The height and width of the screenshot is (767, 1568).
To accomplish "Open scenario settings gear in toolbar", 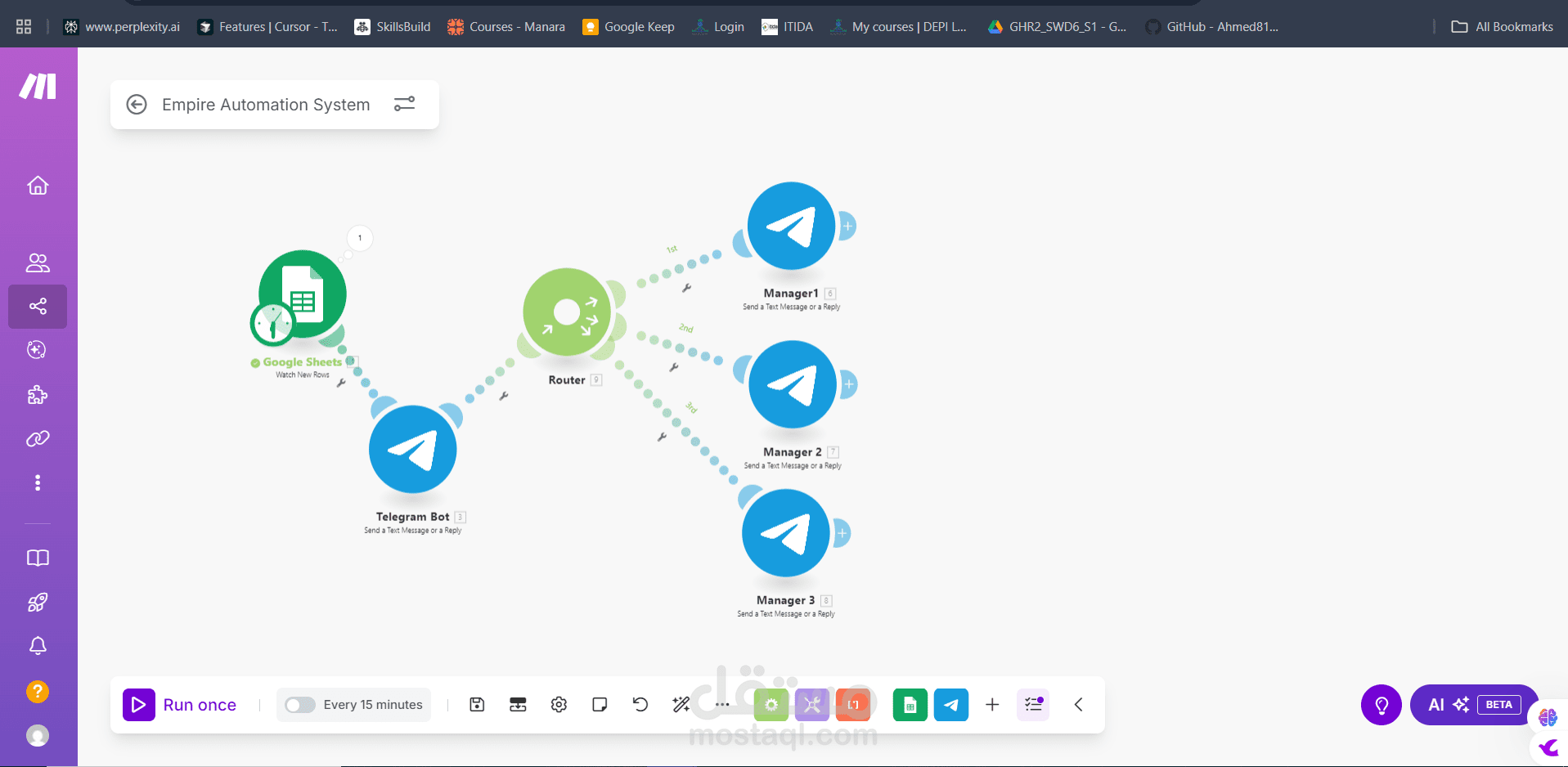I will coord(559,705).
